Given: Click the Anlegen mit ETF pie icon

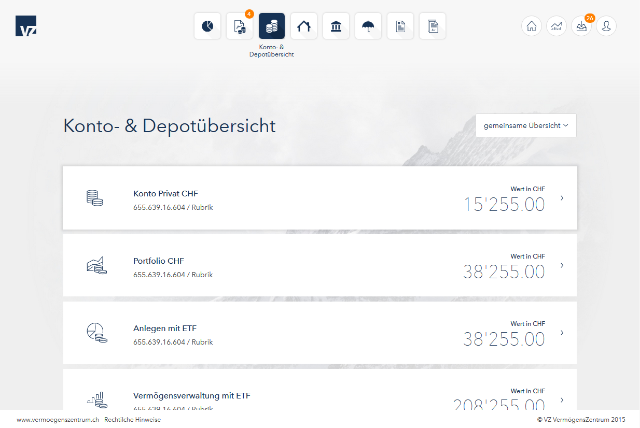Looking at the screenshot, I should click(x=97, y=333).
